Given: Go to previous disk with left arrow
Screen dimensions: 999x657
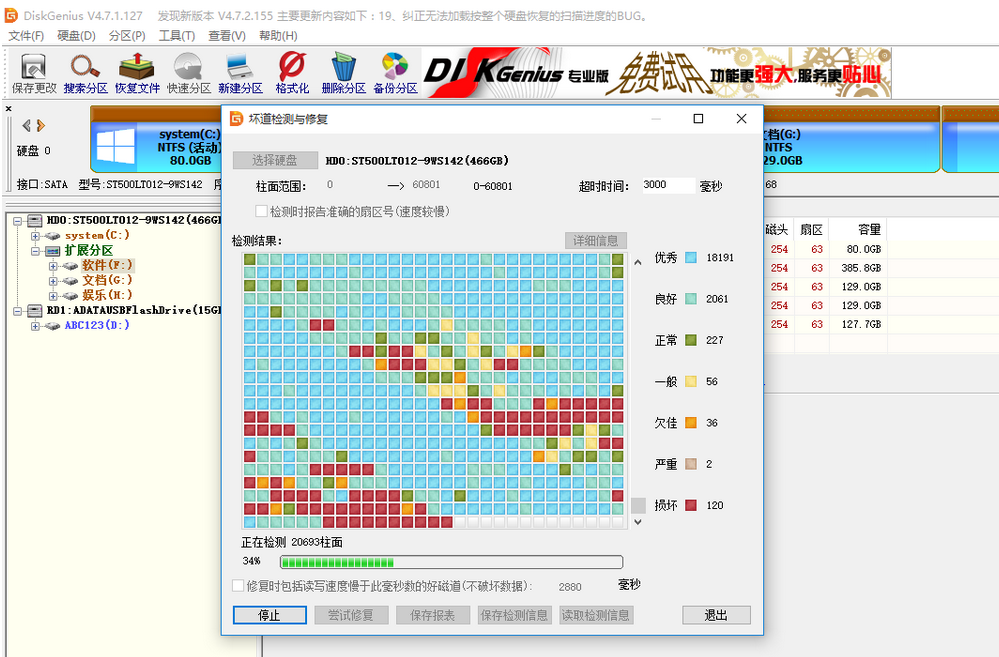Looking at the screenshot, I should point(26,126).
